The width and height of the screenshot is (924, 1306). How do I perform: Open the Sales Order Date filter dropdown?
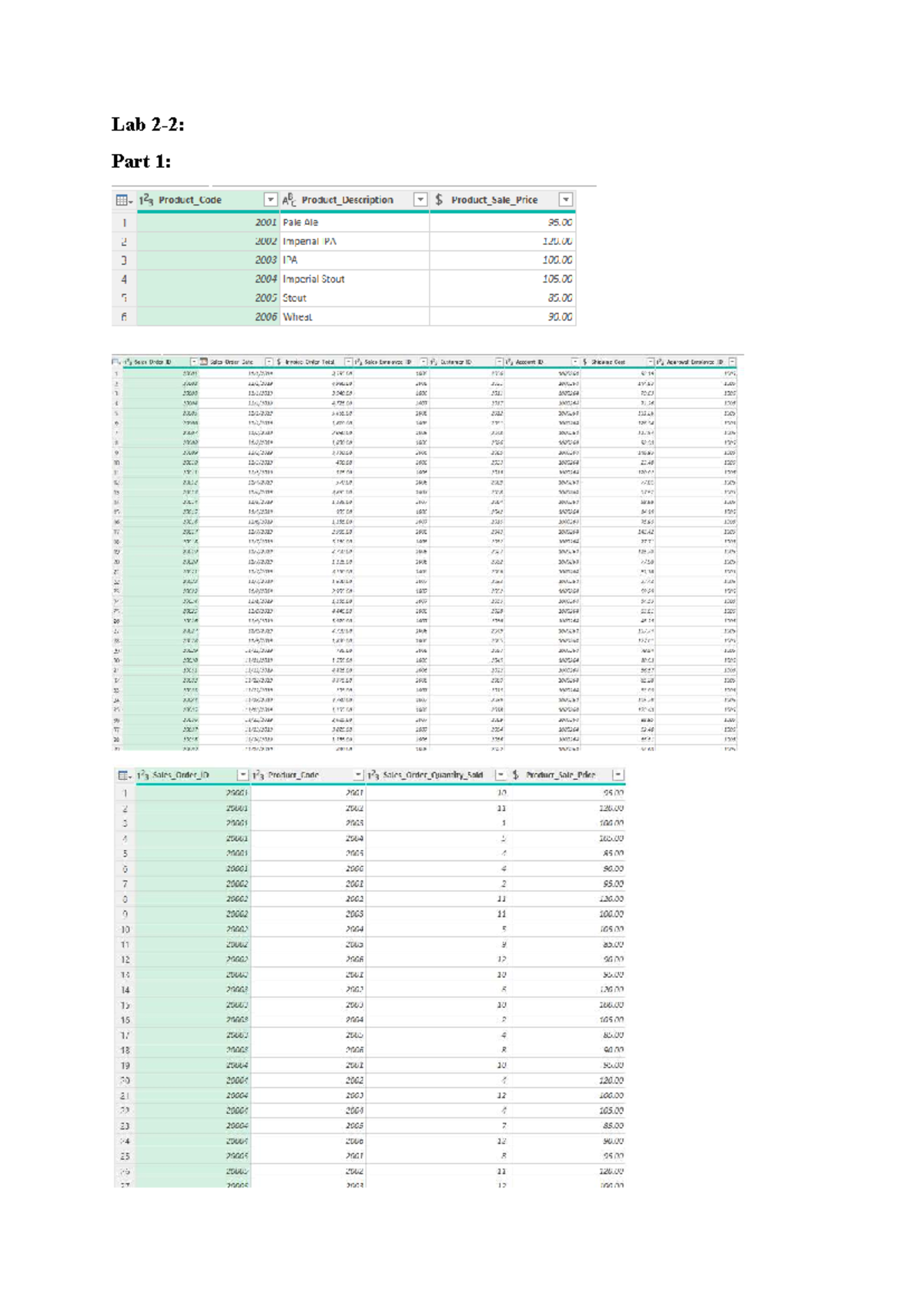269,361
